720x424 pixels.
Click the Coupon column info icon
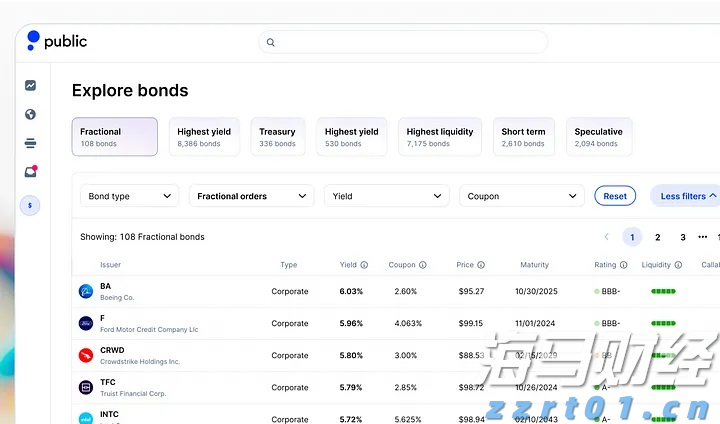(x=423, y=265)
